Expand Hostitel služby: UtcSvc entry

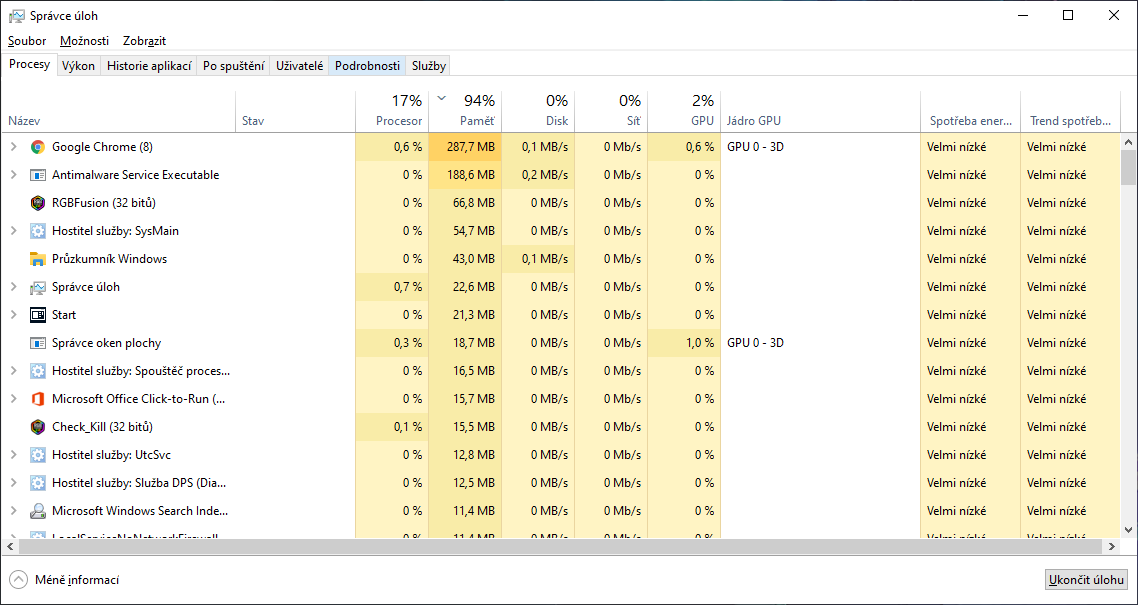(x=13, y=455)
